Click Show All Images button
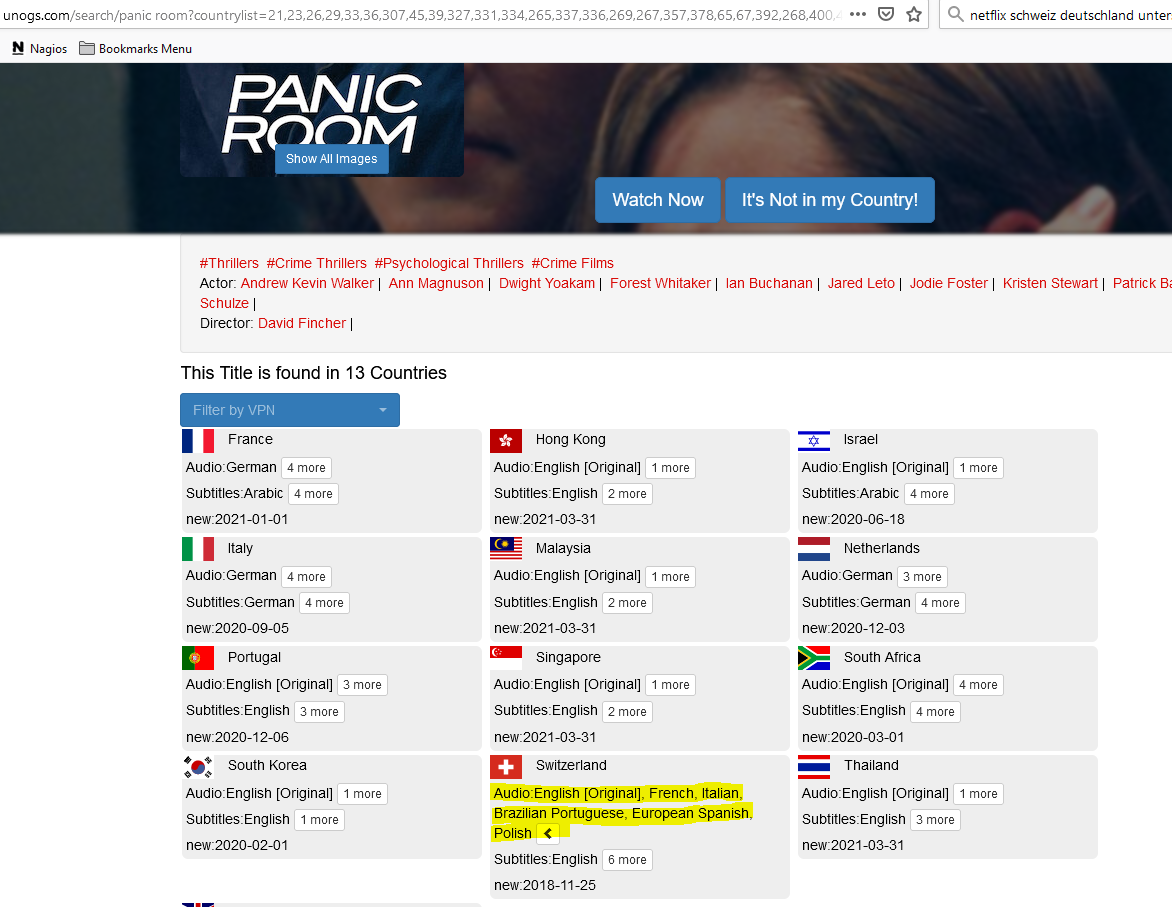Viewport: 1172px width, 907px height. (332, 159)
